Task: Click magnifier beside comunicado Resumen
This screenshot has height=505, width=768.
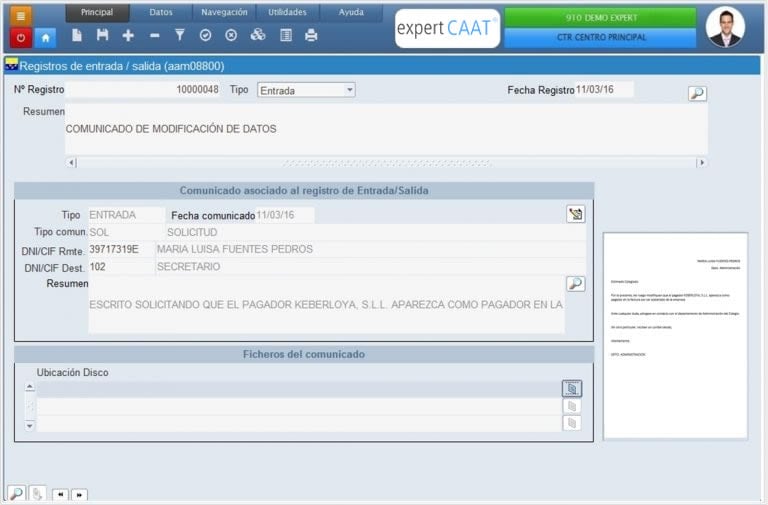Action: 576,284
